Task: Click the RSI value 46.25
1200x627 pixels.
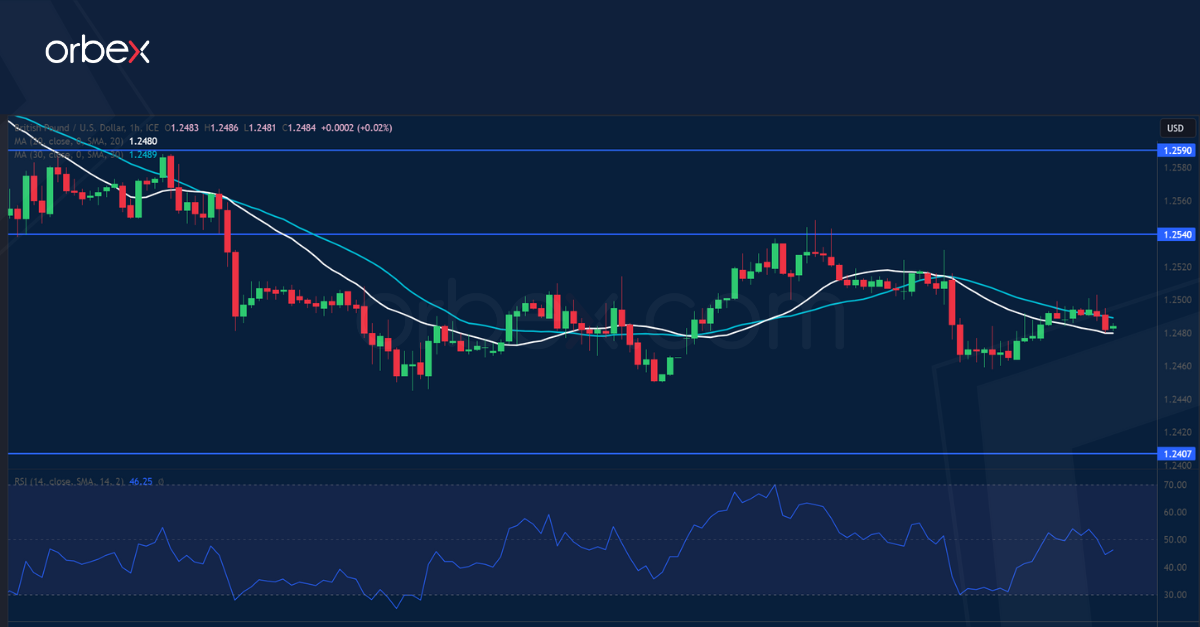Action: 141,481
